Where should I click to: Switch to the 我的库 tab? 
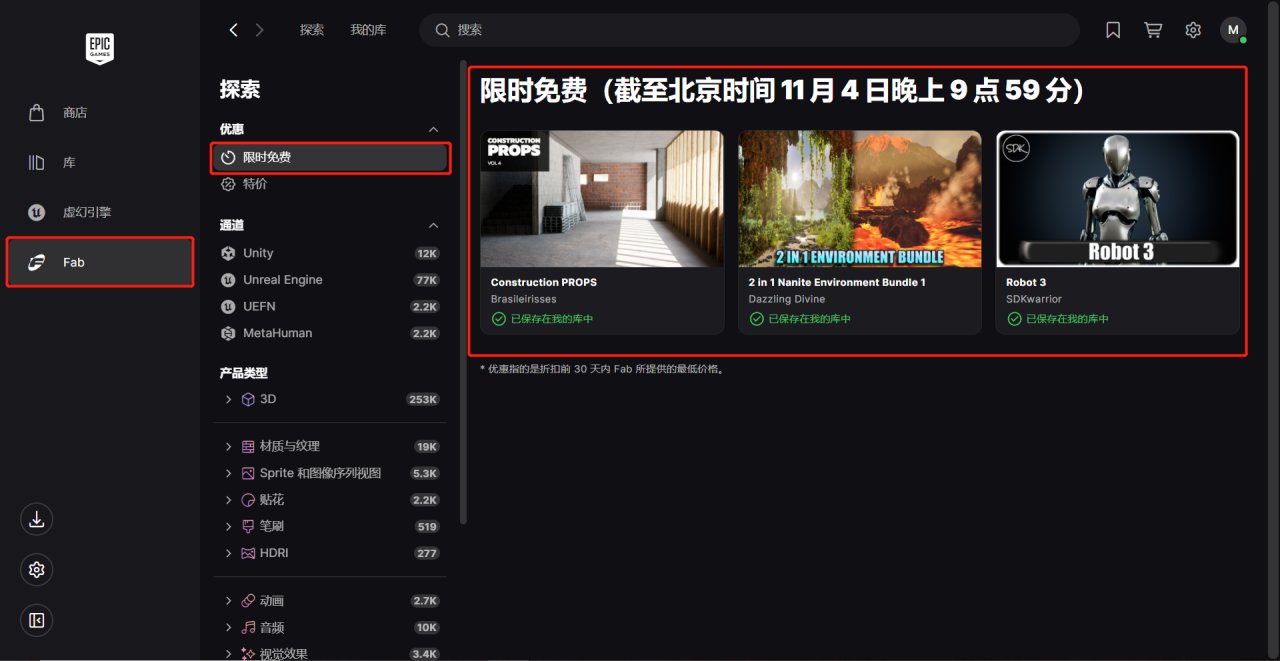pos(368,30)
